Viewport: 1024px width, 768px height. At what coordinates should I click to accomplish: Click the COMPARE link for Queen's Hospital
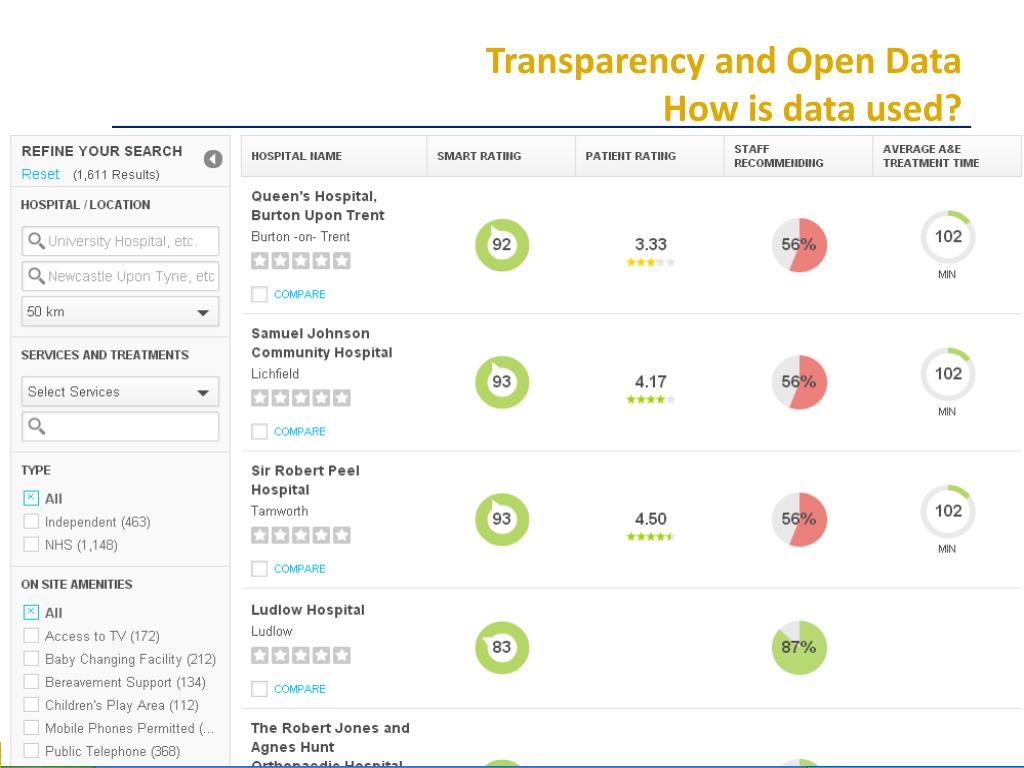pos(300,295)
